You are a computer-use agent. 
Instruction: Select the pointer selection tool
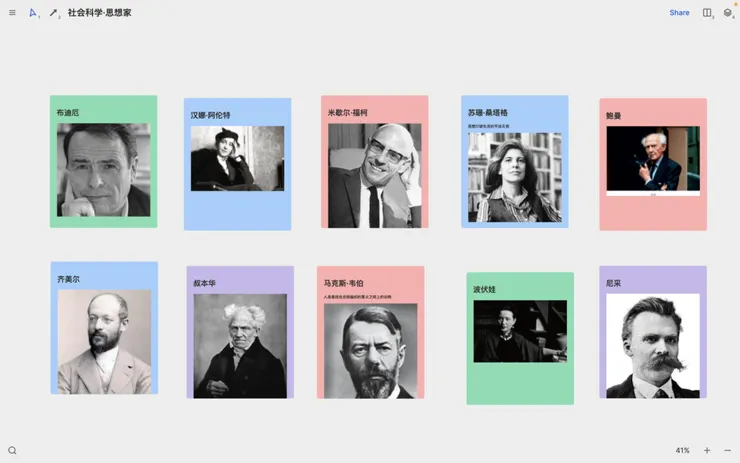(x=33, y=13)
